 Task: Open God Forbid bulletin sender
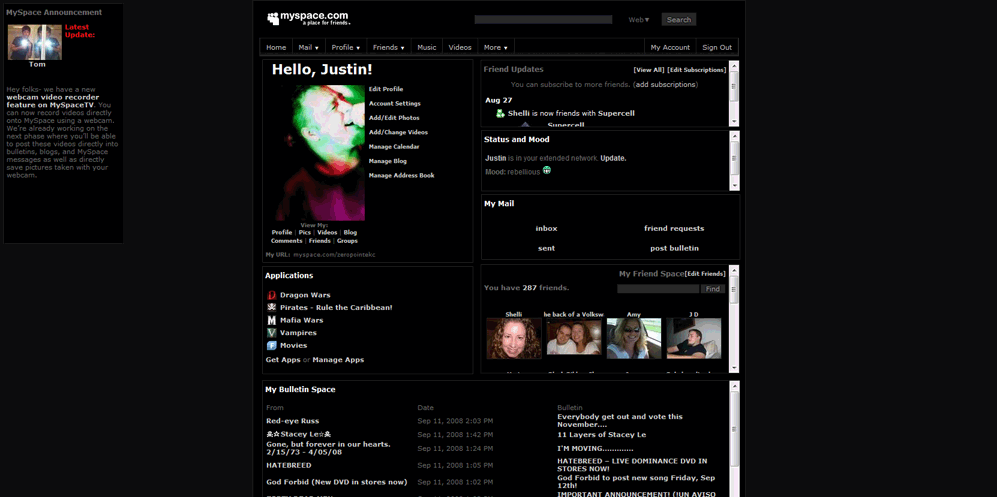click(336, 482)
